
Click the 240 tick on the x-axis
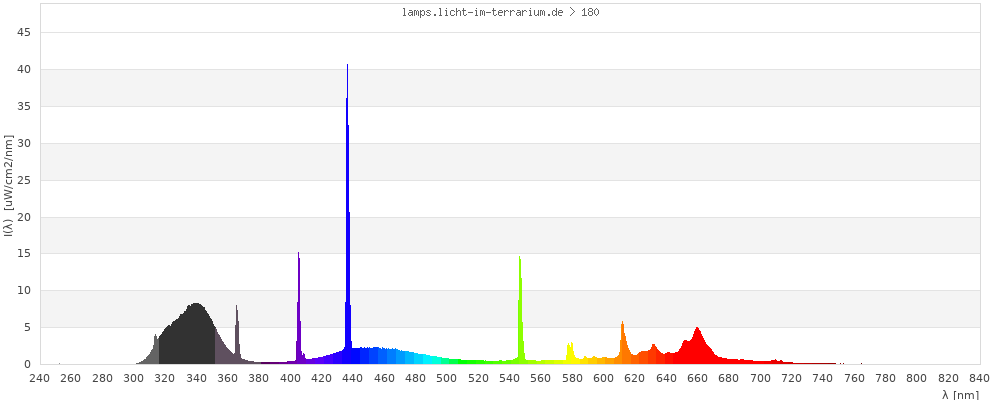click(40, 378)
